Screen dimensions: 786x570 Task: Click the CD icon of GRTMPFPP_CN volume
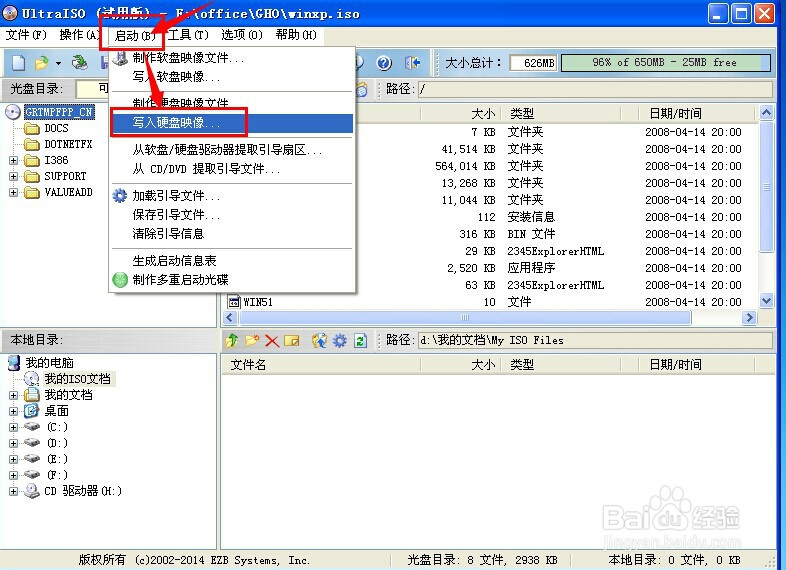pos(13,112)
